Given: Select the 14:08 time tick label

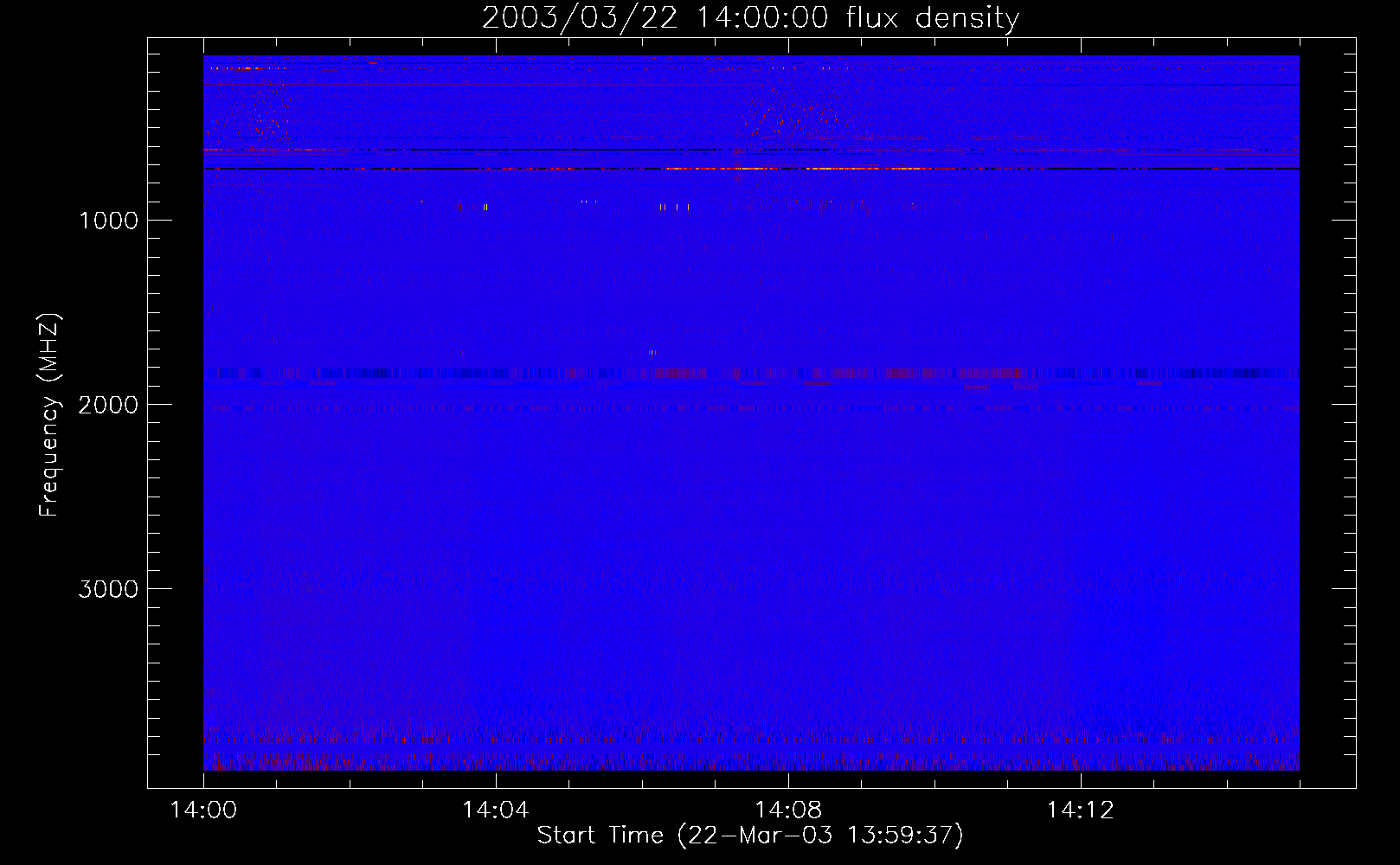Looking at the screenshot, I should 787,811.
